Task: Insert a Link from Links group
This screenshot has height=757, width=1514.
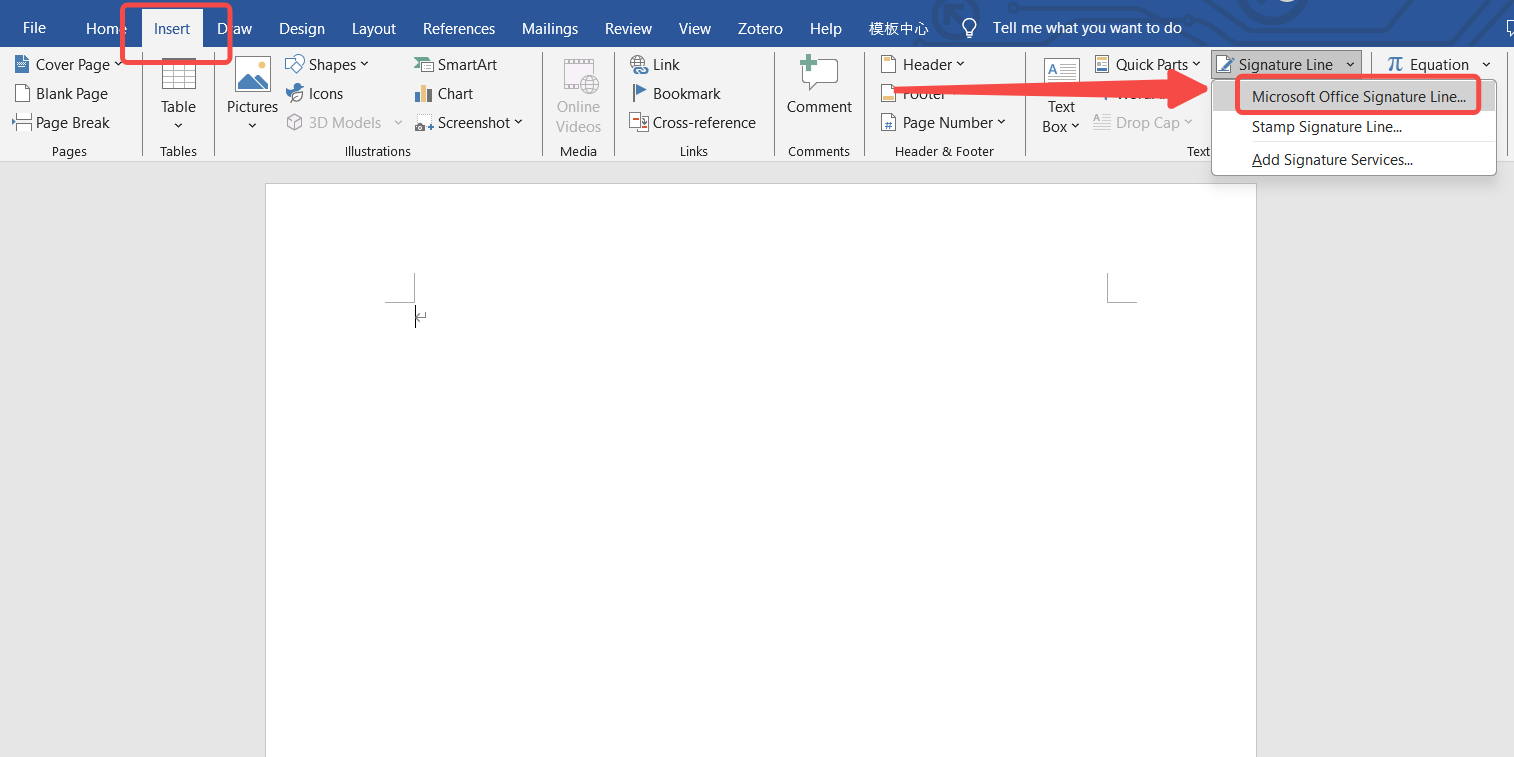Action: click(x=655, y=65)
